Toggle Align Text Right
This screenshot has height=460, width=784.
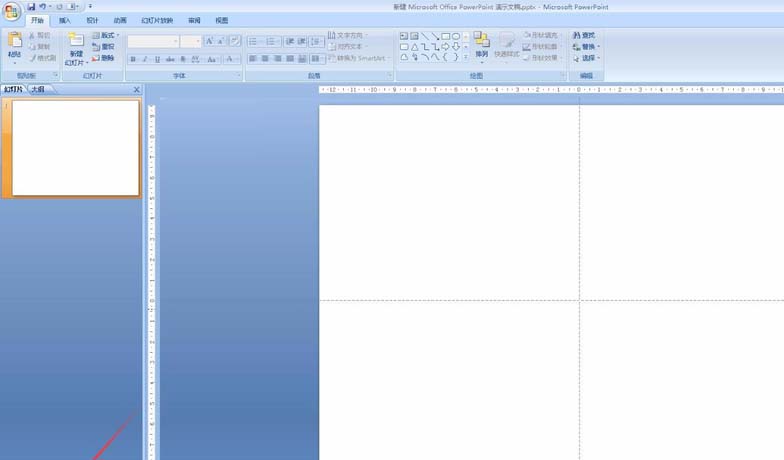[278, 59]
